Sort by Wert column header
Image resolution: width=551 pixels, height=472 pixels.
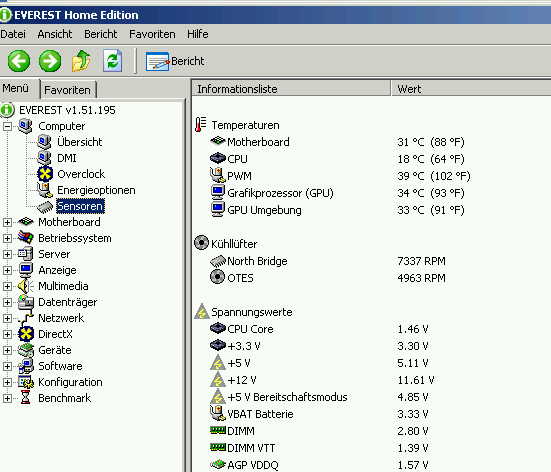click(x=471, y=89)
